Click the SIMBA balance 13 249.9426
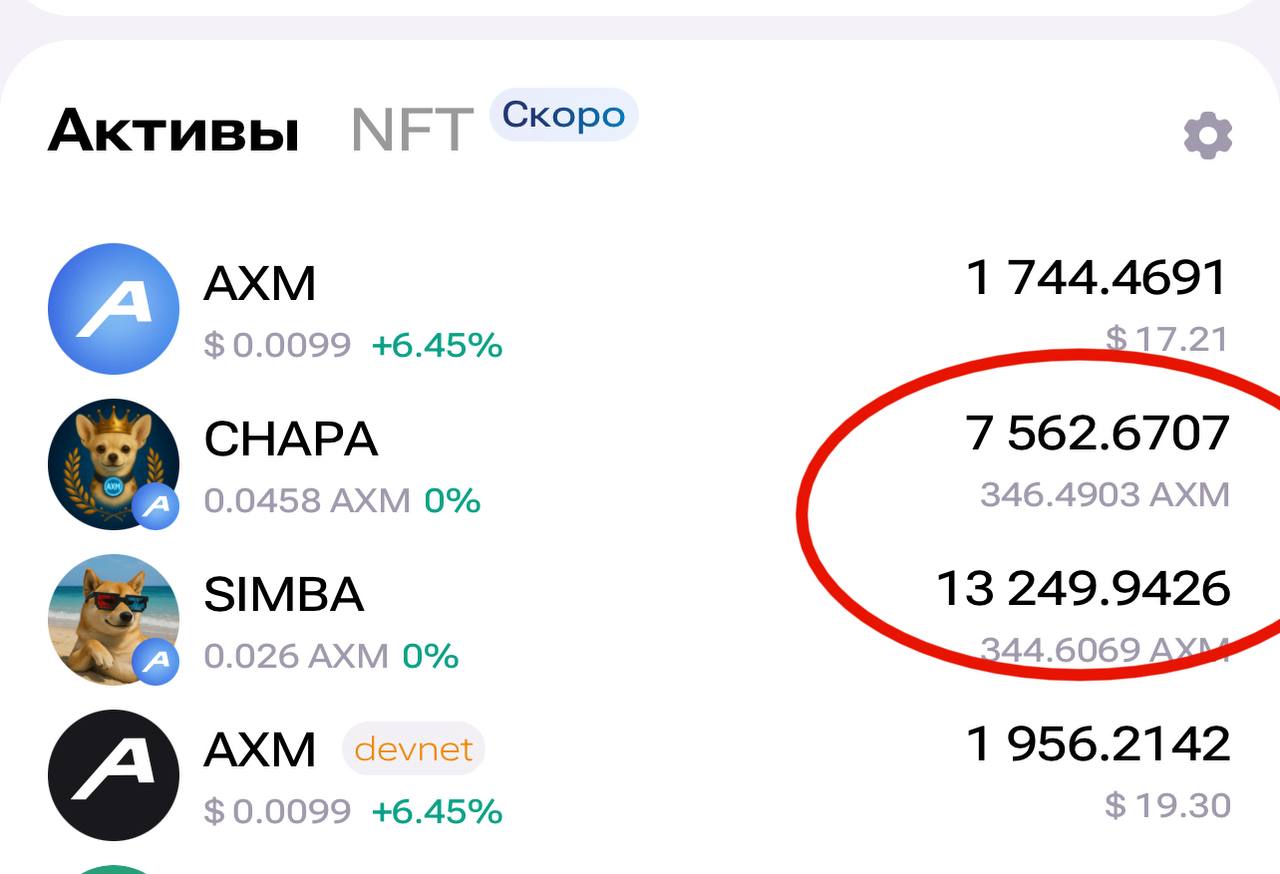This screenshot has height=874, width=1280. [x=1085, y=590]
